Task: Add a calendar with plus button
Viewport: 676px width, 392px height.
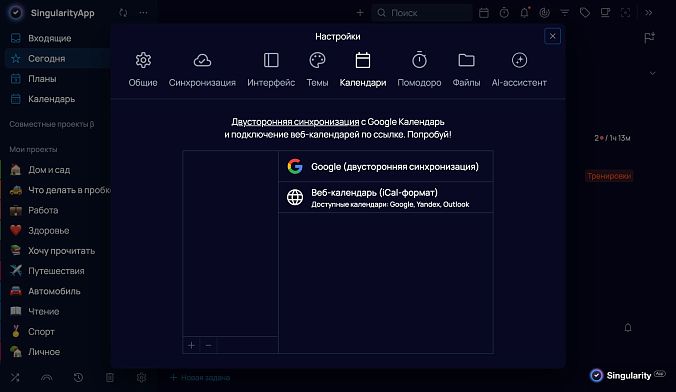Action: point(191,345)
